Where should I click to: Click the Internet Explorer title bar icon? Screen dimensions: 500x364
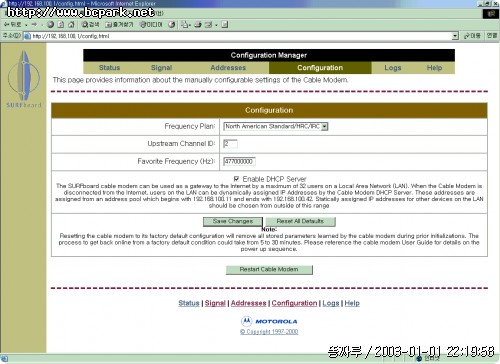3,3
